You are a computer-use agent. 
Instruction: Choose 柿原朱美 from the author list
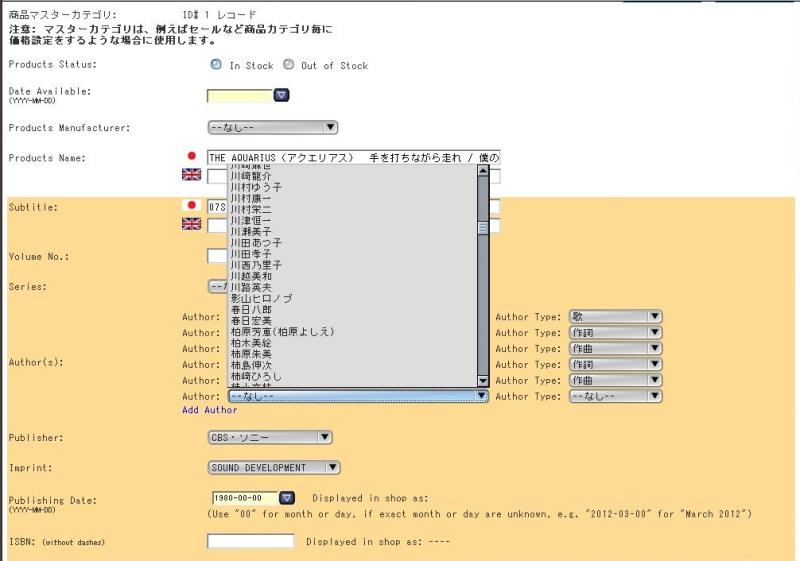[x=353, y=354]
